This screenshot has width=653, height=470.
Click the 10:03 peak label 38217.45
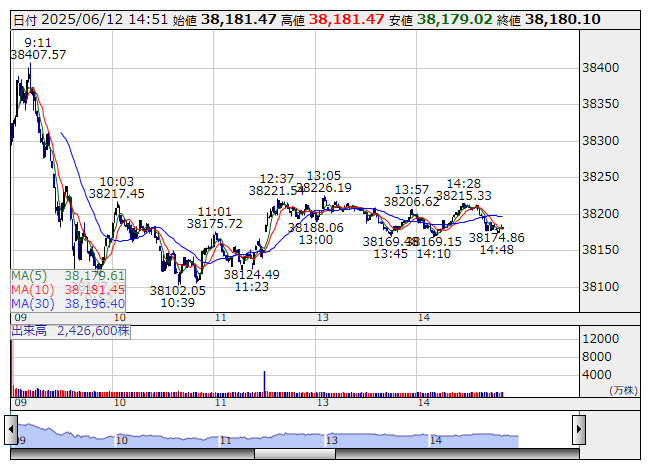pyautogui.click(x=117, y=194)
